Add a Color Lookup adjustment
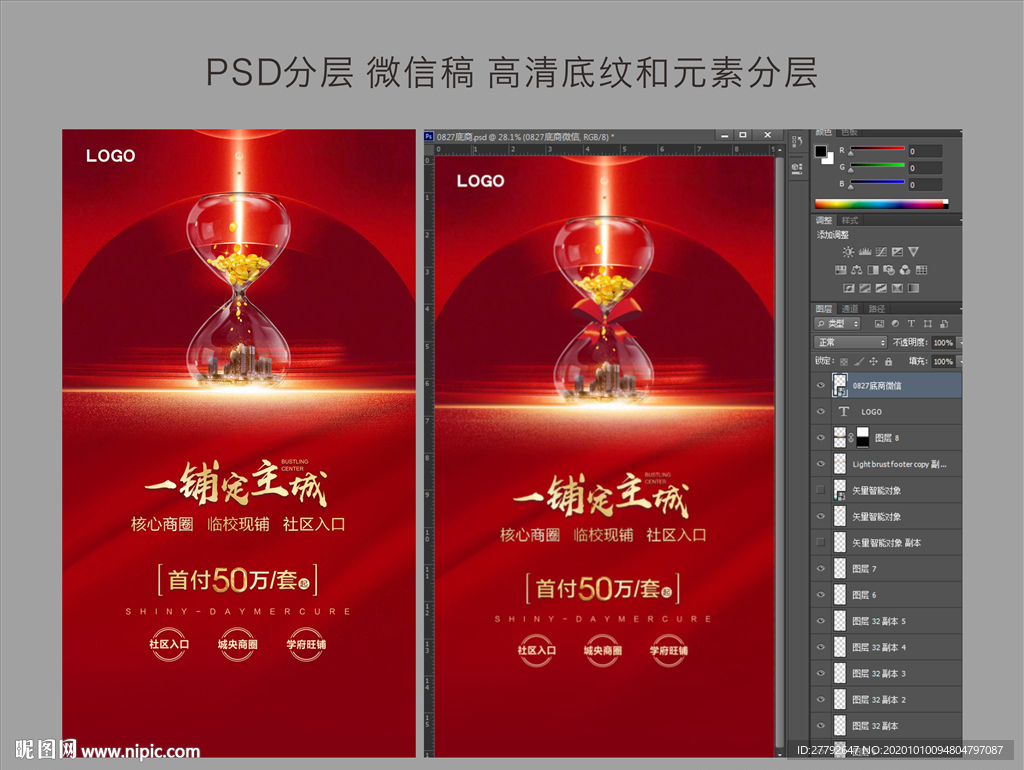The height and width of the screenshot is (770, 1024). 921,270
